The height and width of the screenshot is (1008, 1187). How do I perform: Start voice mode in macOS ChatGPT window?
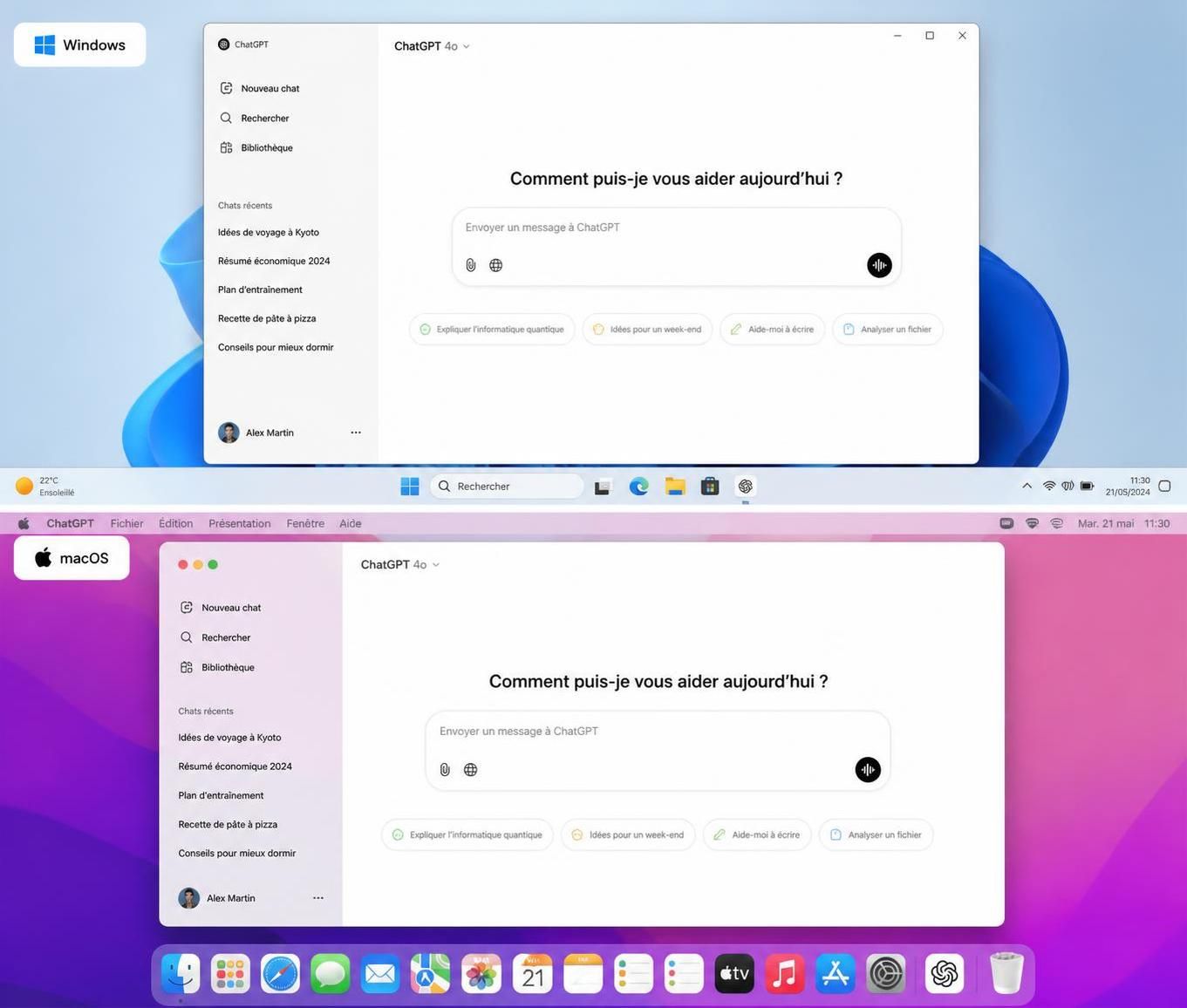[868, 769]
